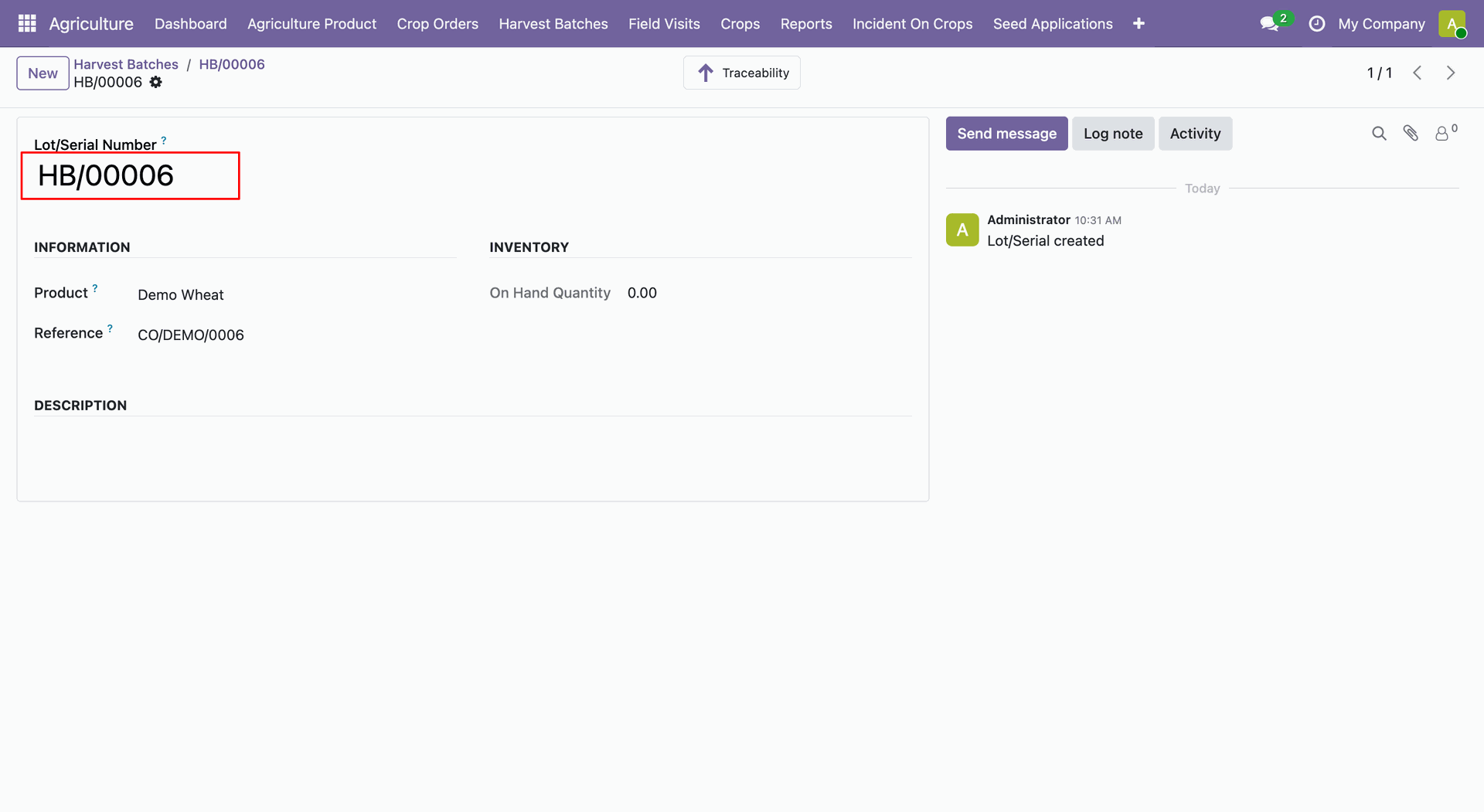This screenshot has width=1484, height=812.
Task: Open the actions gear next to HB/00006
Action: (x=156, y=82)
